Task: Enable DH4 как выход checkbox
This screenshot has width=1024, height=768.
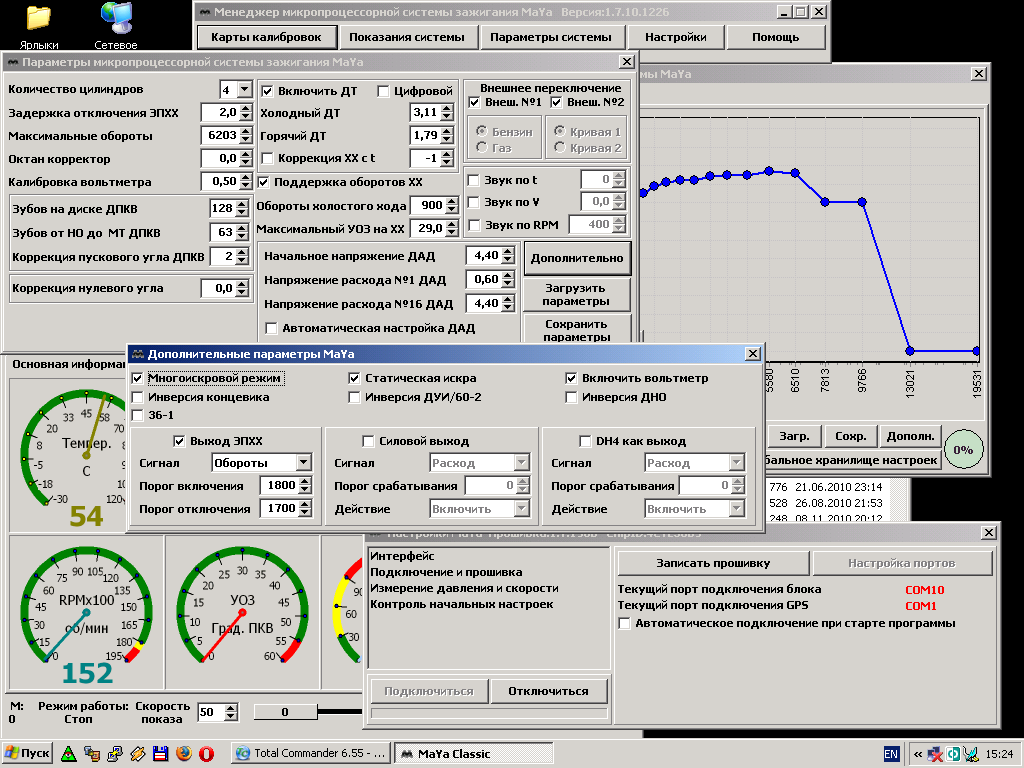Action: point(585,441)
